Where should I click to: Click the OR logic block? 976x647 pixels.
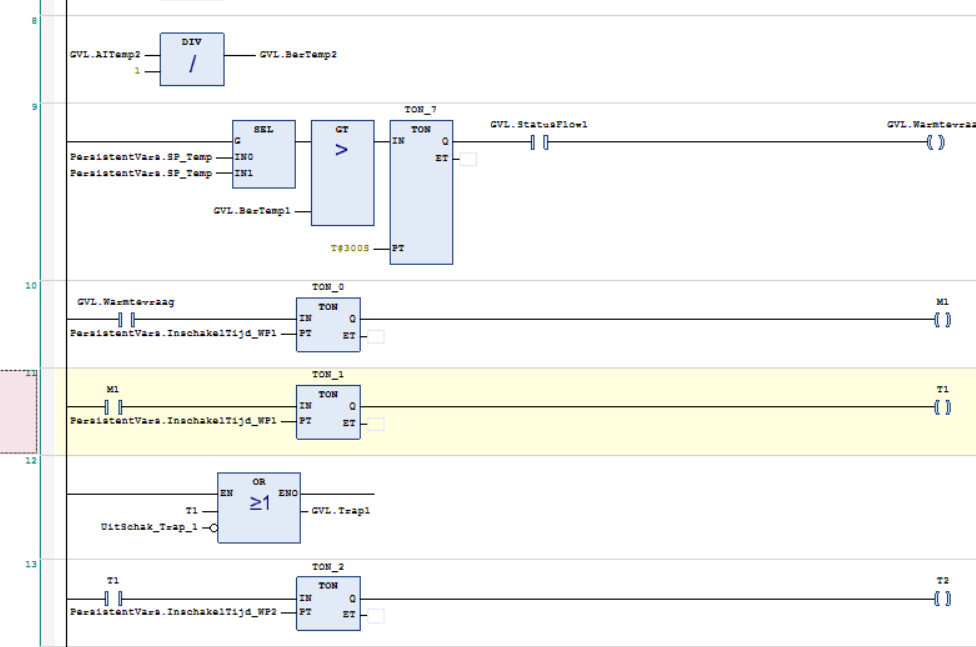click(259, 508)
